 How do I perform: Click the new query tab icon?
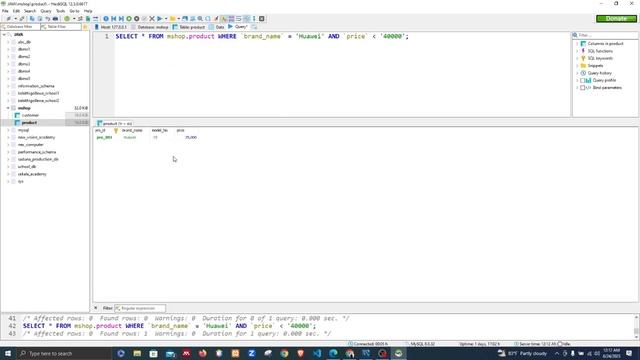coord(254,27)
